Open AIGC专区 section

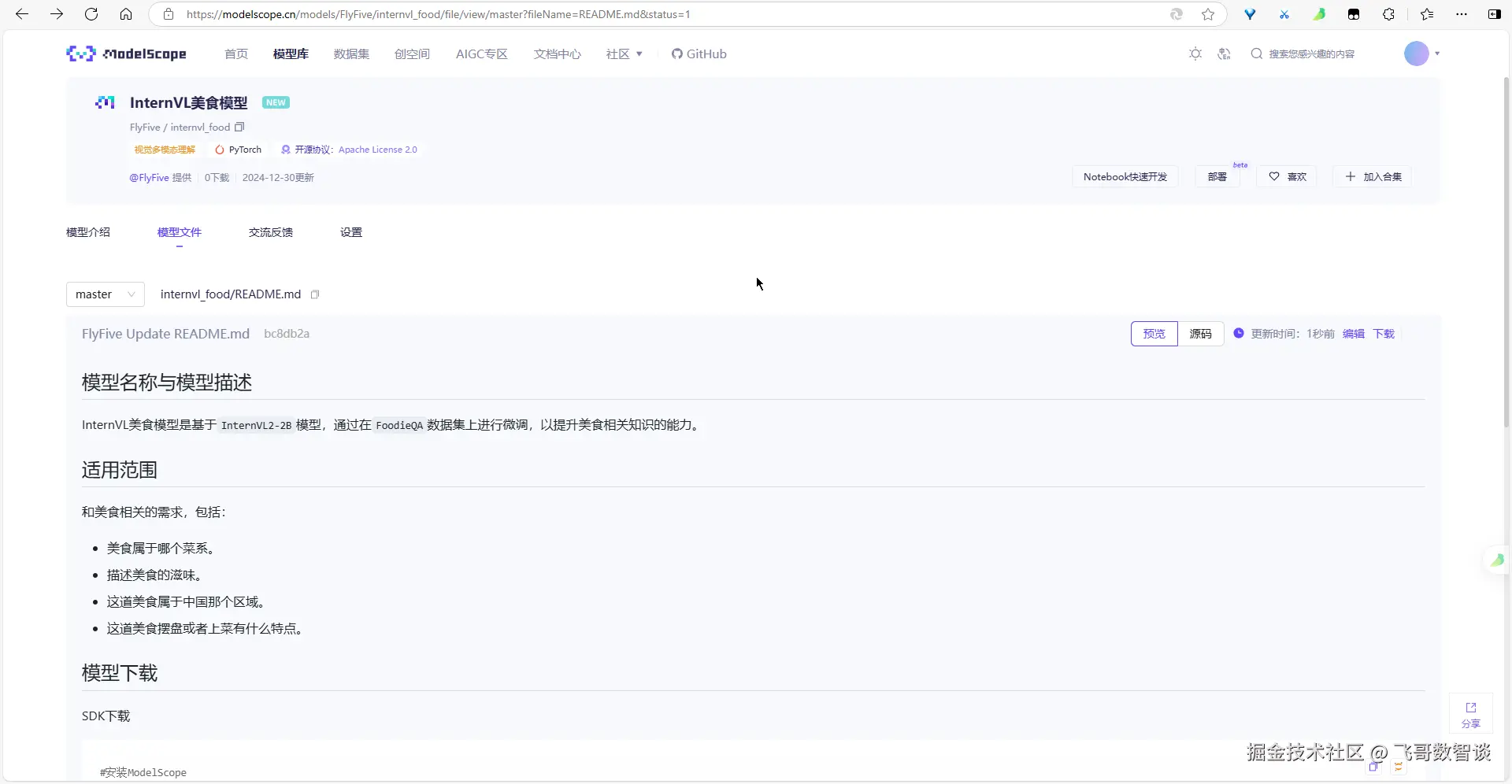[482, 54]
